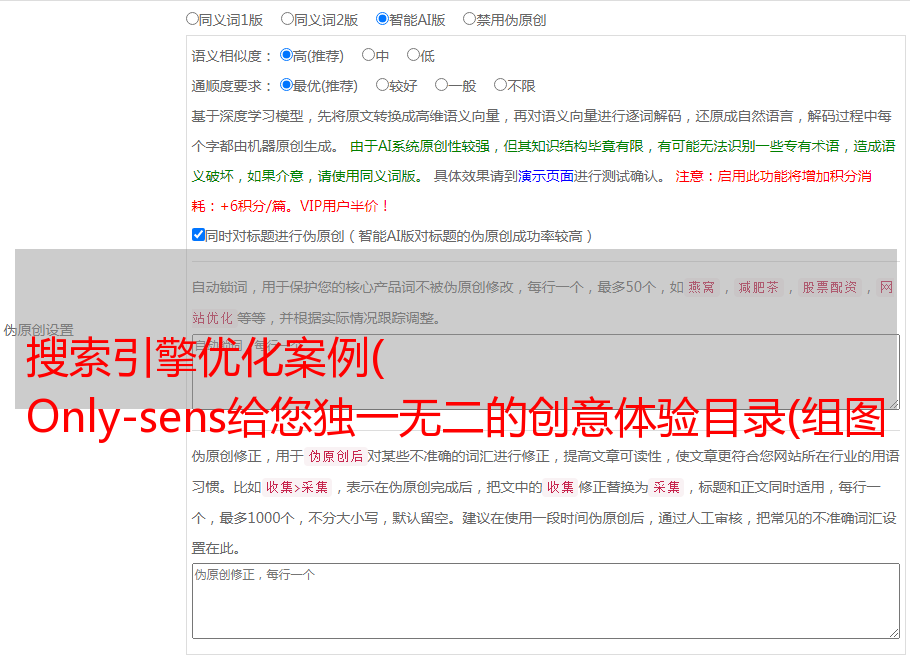
Task: Select the 同义词1版 radio option
Action: (192, 19)
